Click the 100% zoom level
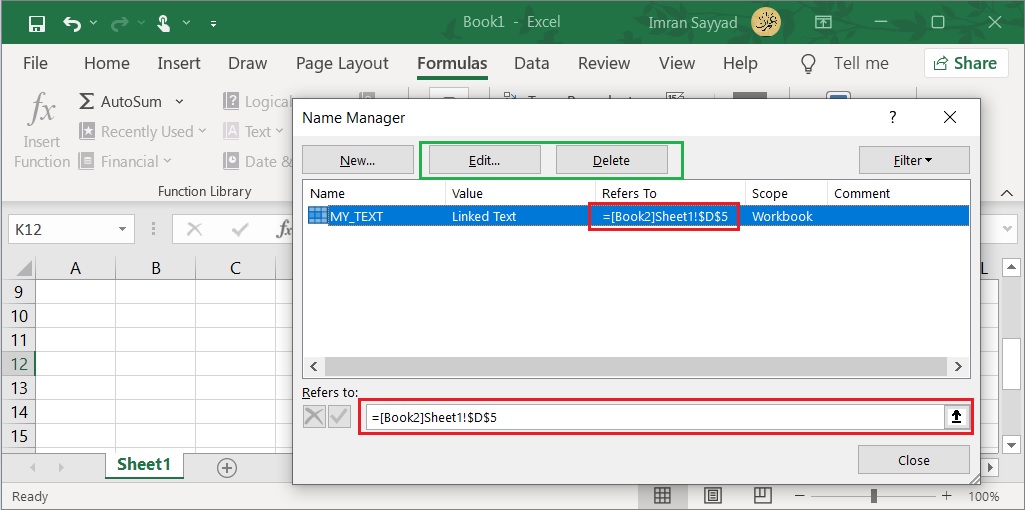The width and height of the screenshot is (1025, 510). click(x=983, y=496)
